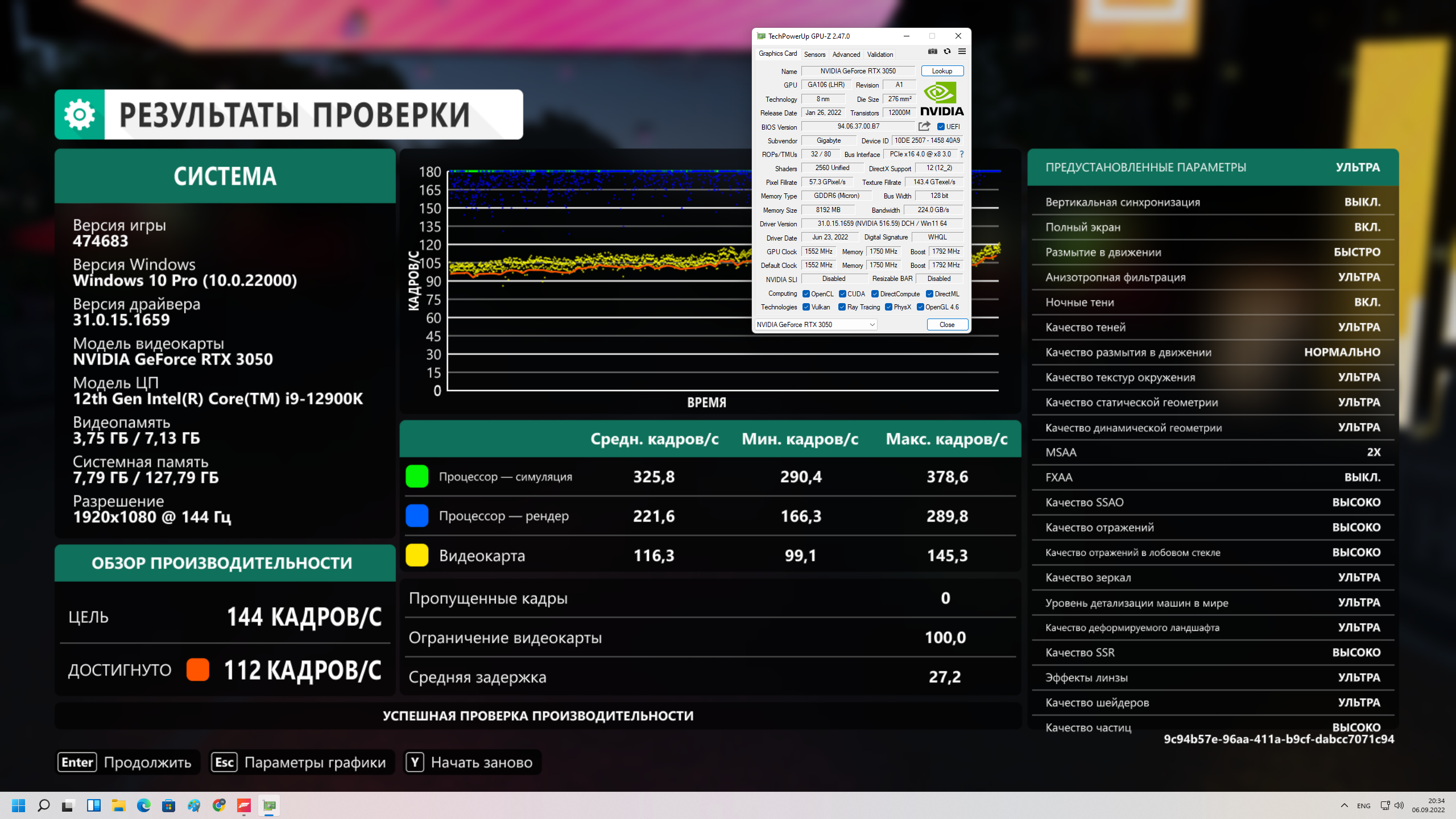Click the Lookup button
Image resolution: width=1456 pixels, height=819 pixels.
pos(942,71)
